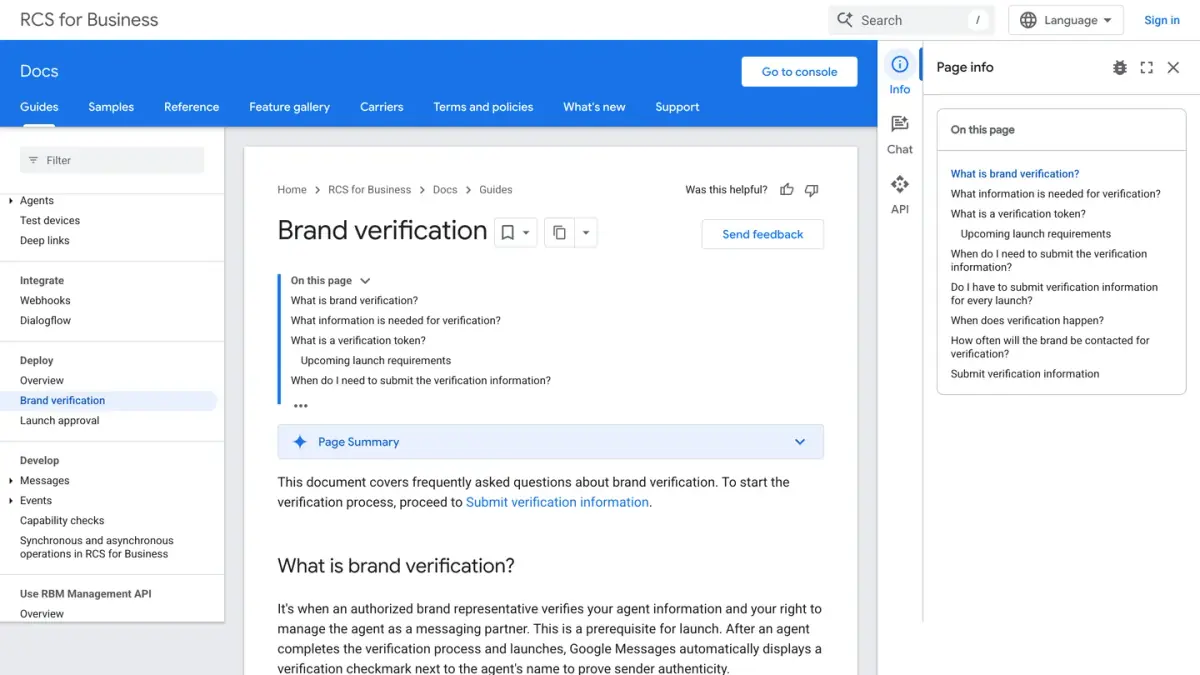Image resolution: width=1200 pixels, height=675 pixels.
Task: Open the API panel icon
Action: (x=900, y=184)
